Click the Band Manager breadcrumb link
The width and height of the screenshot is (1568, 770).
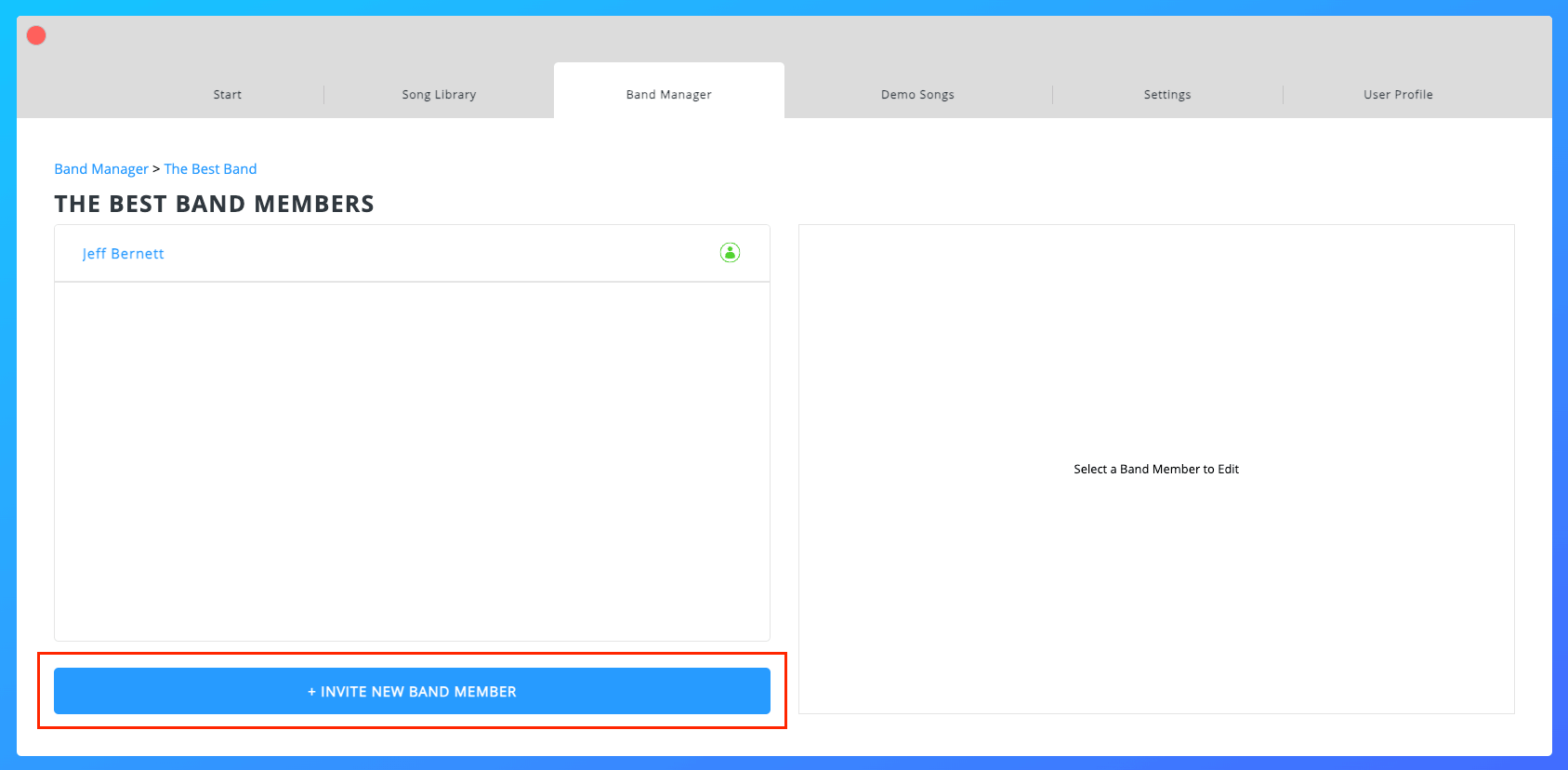click(x=101, y=169)
